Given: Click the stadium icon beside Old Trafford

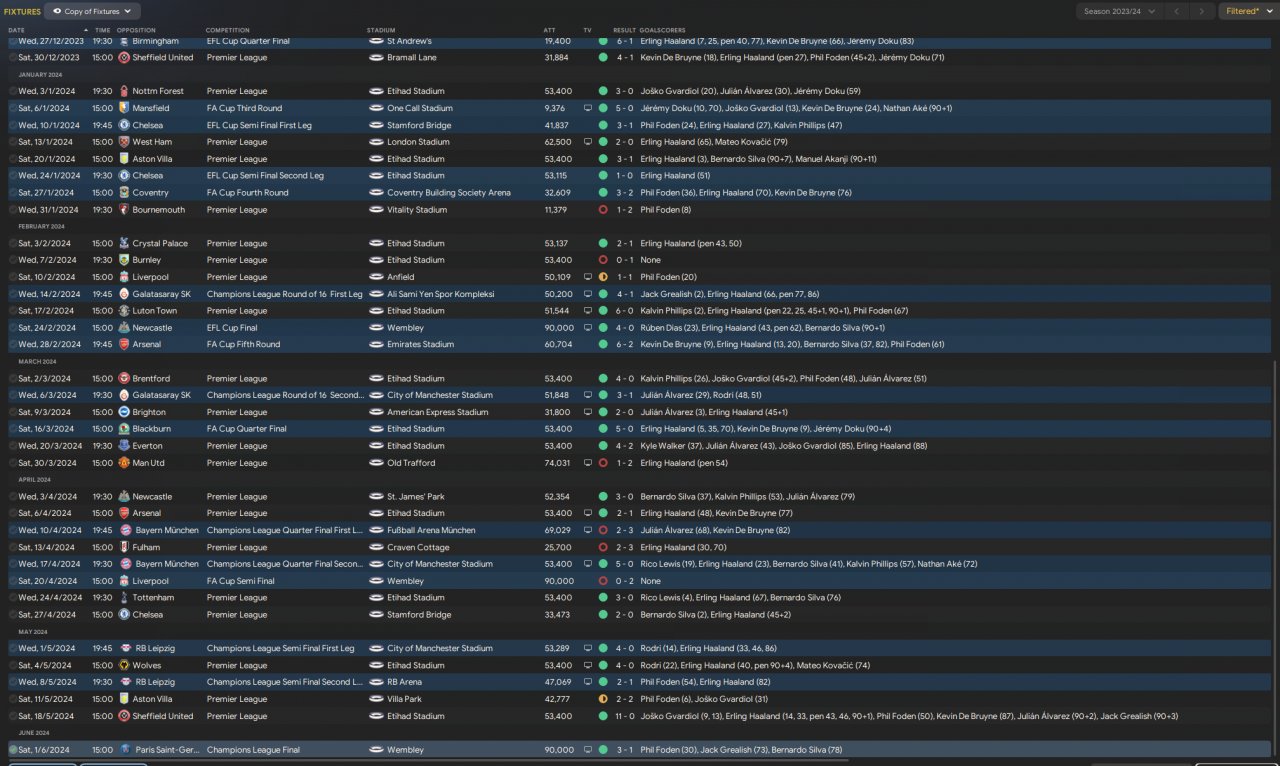Looking at the screenshot, I should (x=376, y=463).
